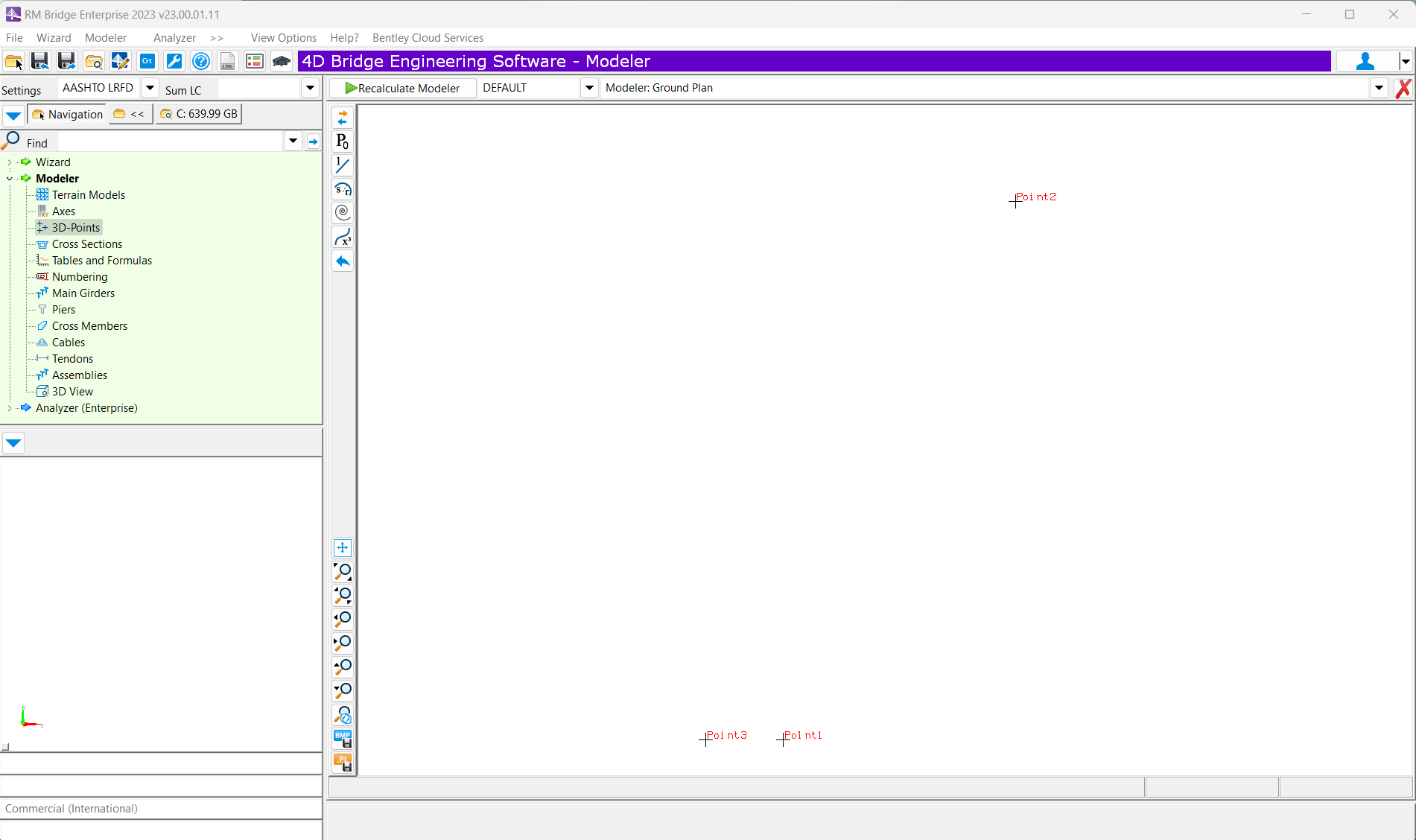1416x840 pixels.
Task: Click the orange and blue swap arrows tool
Action: pos(343,118)
